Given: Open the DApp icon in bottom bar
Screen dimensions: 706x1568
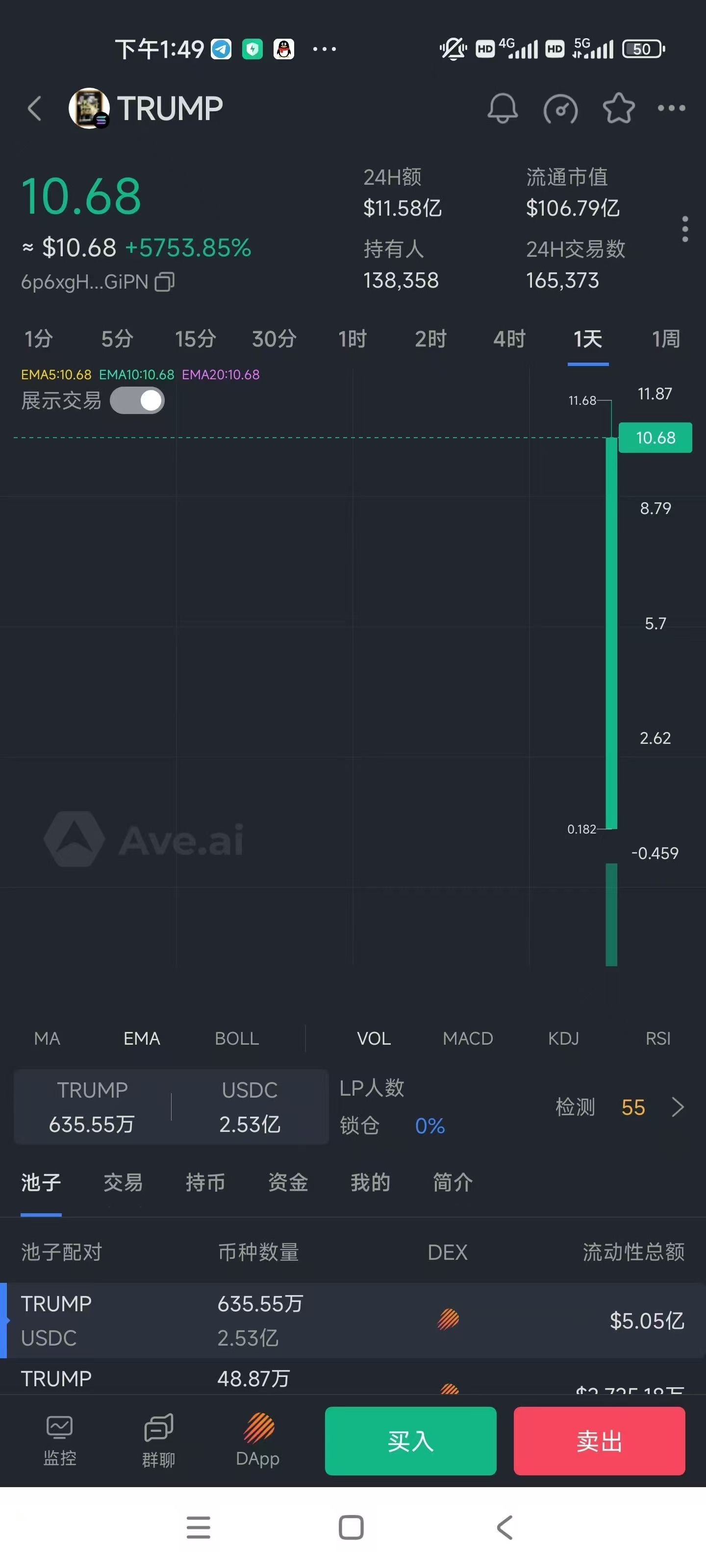Looking at the screenshot, I should (258, 1440).
